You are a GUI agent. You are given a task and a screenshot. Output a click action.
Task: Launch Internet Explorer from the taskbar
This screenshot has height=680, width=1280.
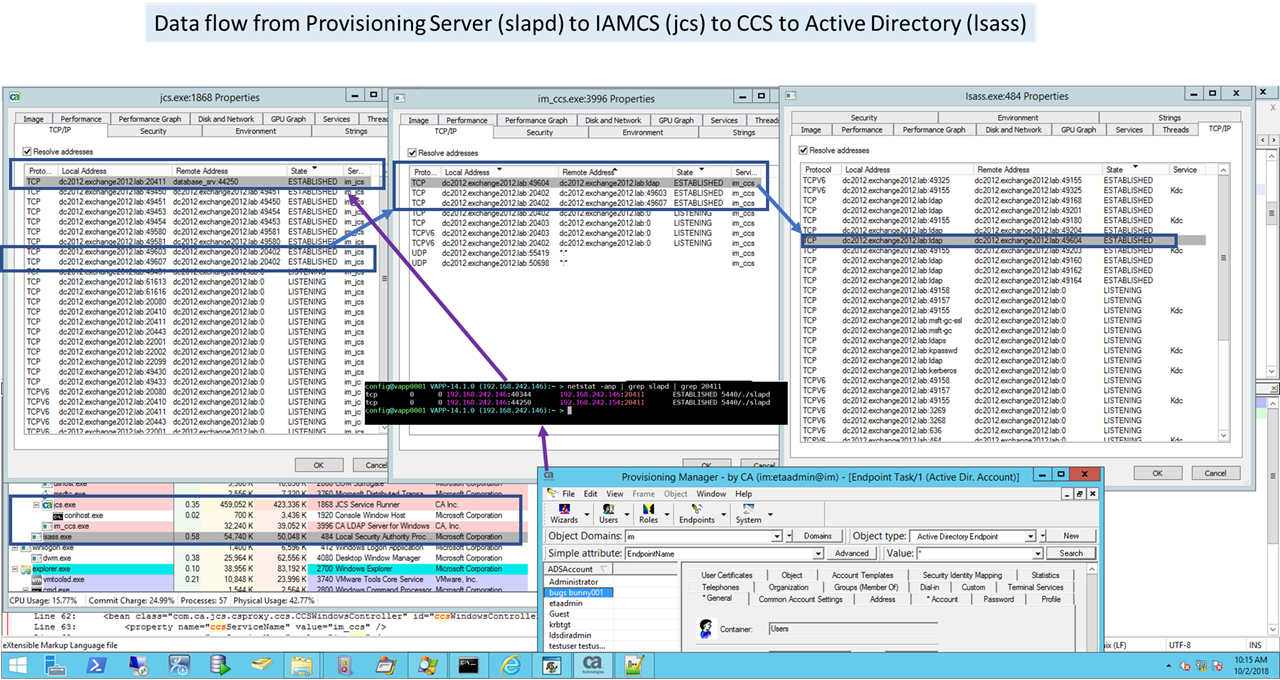pyautogui.click(x=509, y=664)
